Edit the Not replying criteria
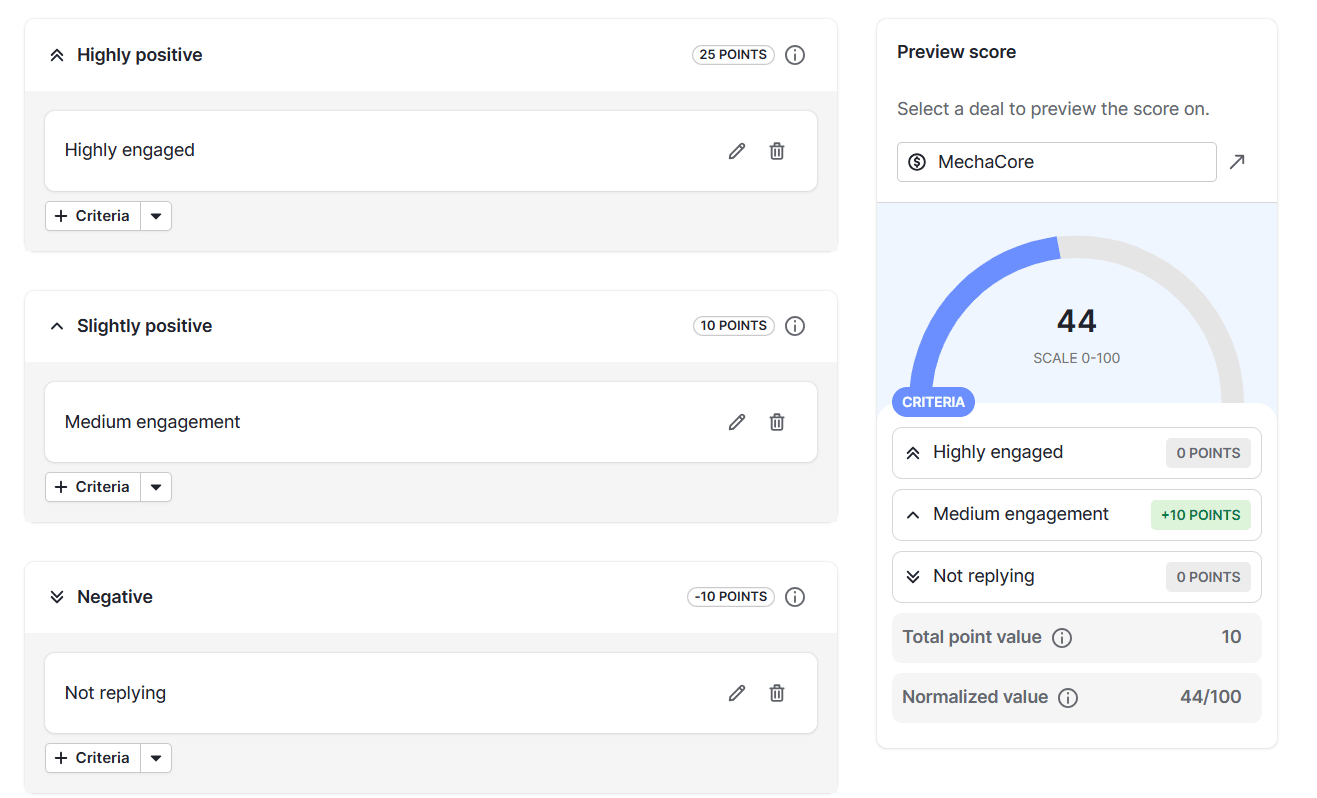Viewport: 1317px width, 798px height. 737,693
